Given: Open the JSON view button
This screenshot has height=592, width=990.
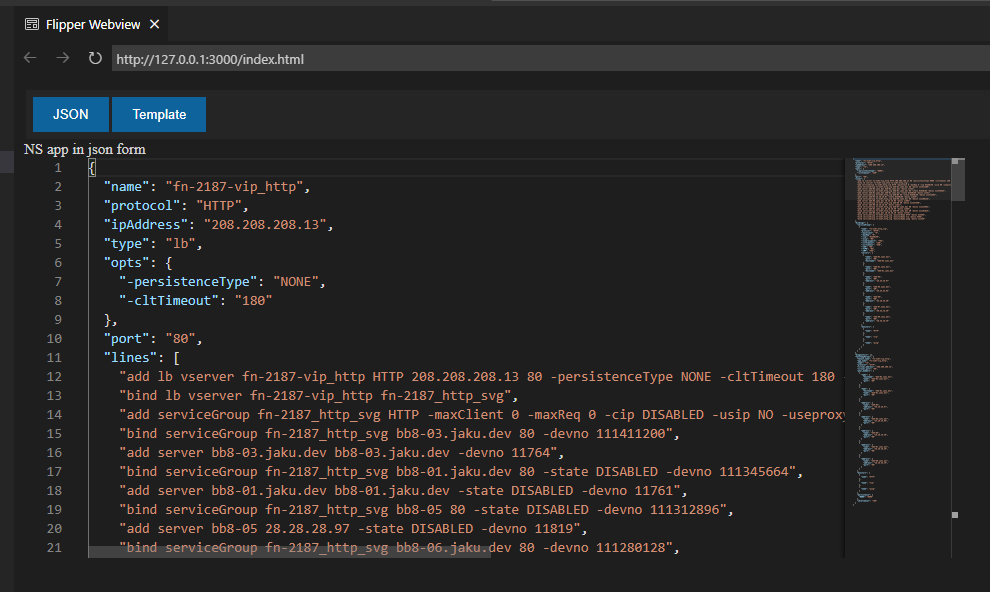Looking at the screenshot, I should click(x=71, y=114).
